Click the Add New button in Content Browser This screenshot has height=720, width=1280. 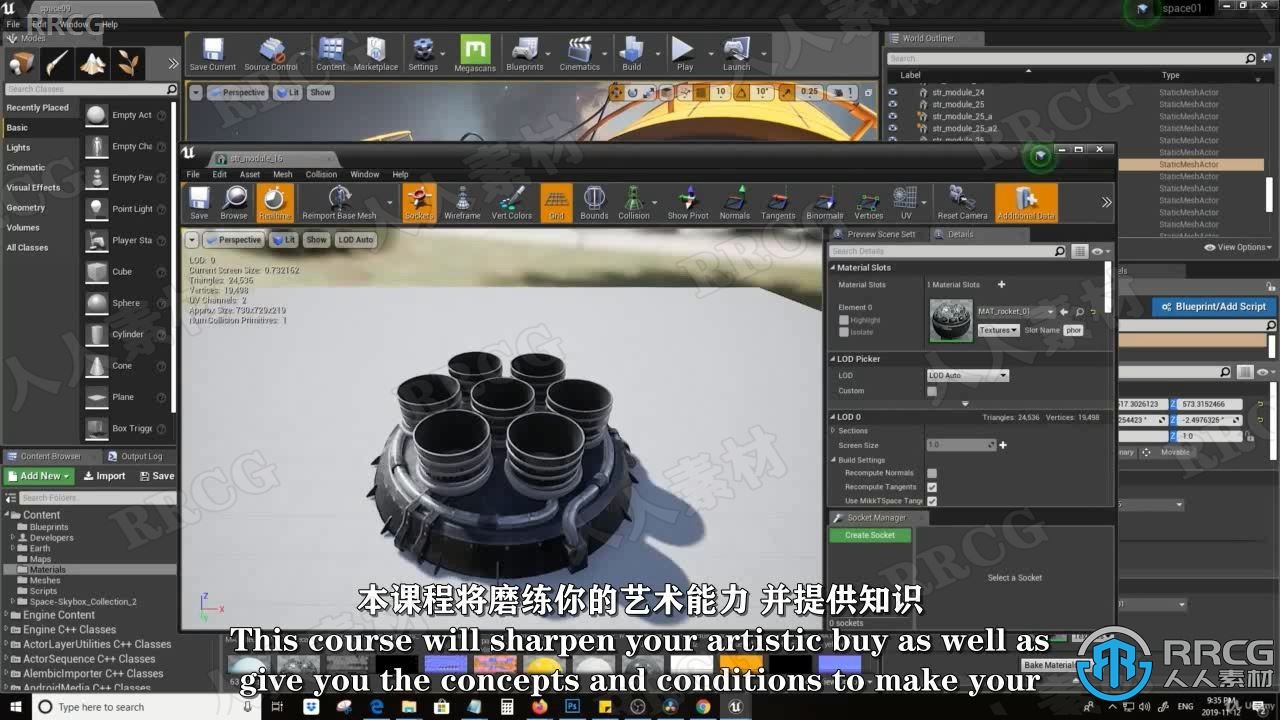click(x=38, y=476)
